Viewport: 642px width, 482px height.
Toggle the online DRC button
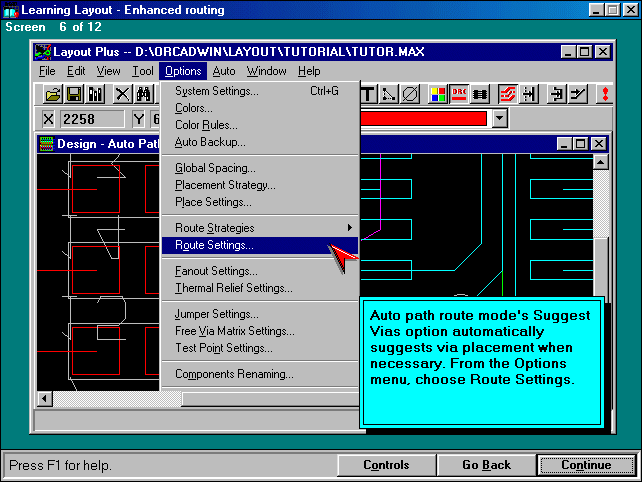(x=460, y=94)
